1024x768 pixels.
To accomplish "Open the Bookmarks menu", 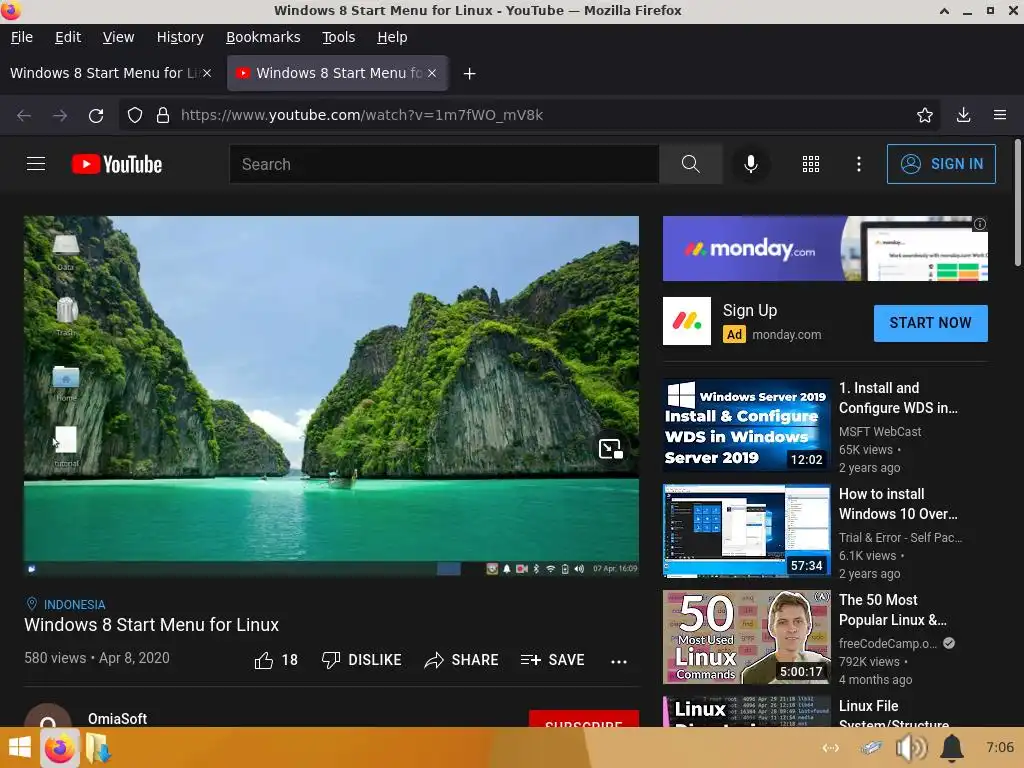I will 263,37.
